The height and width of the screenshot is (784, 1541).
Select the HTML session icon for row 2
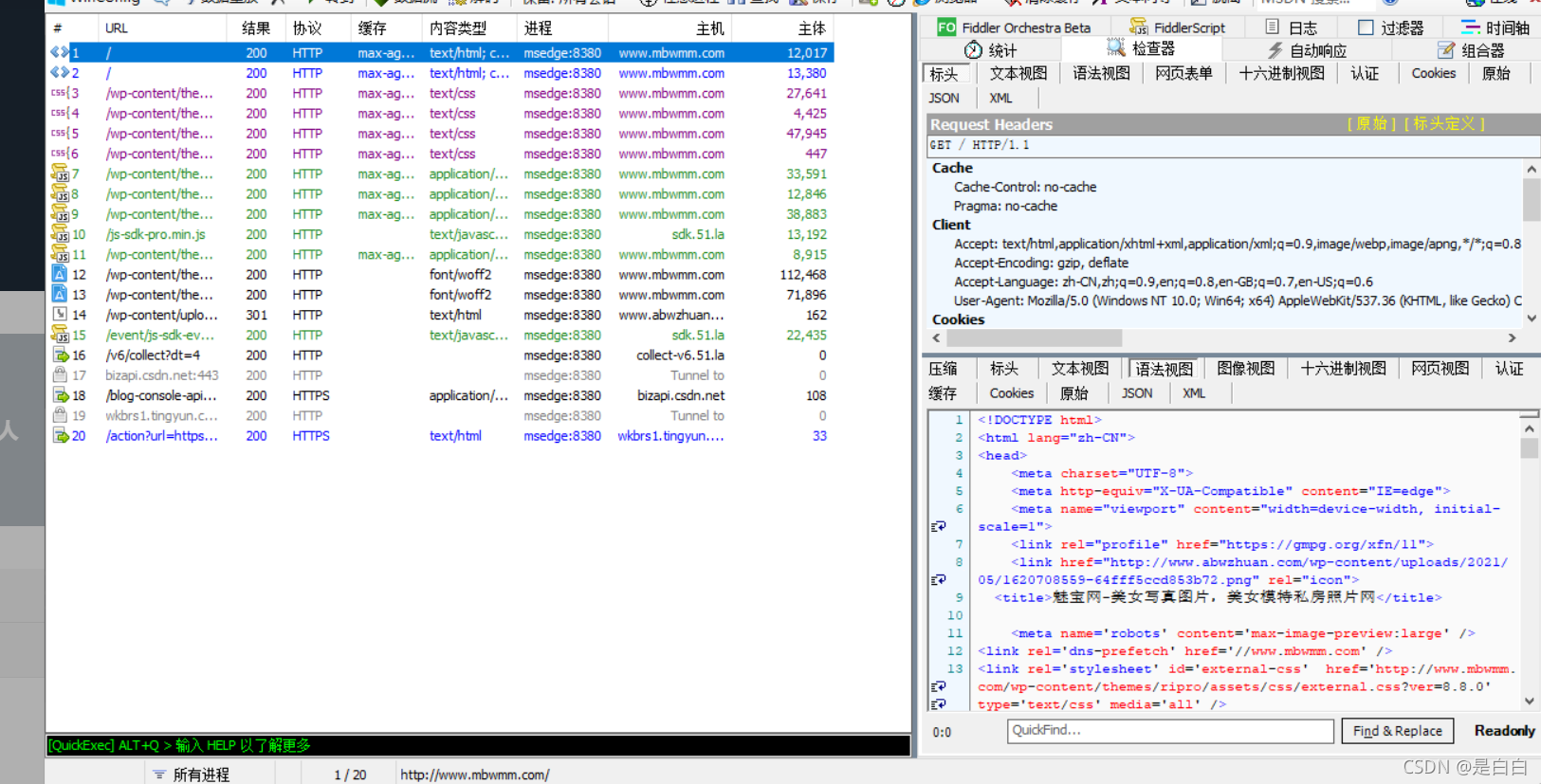(59, 72)
